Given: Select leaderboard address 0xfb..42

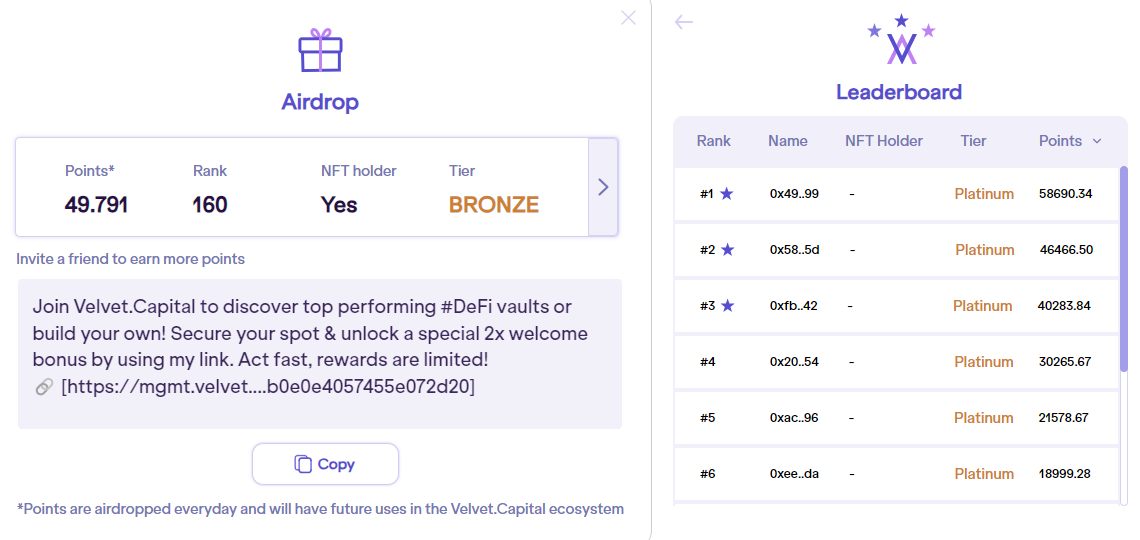Looking at the screenshot, I should [x=793, y=306].
